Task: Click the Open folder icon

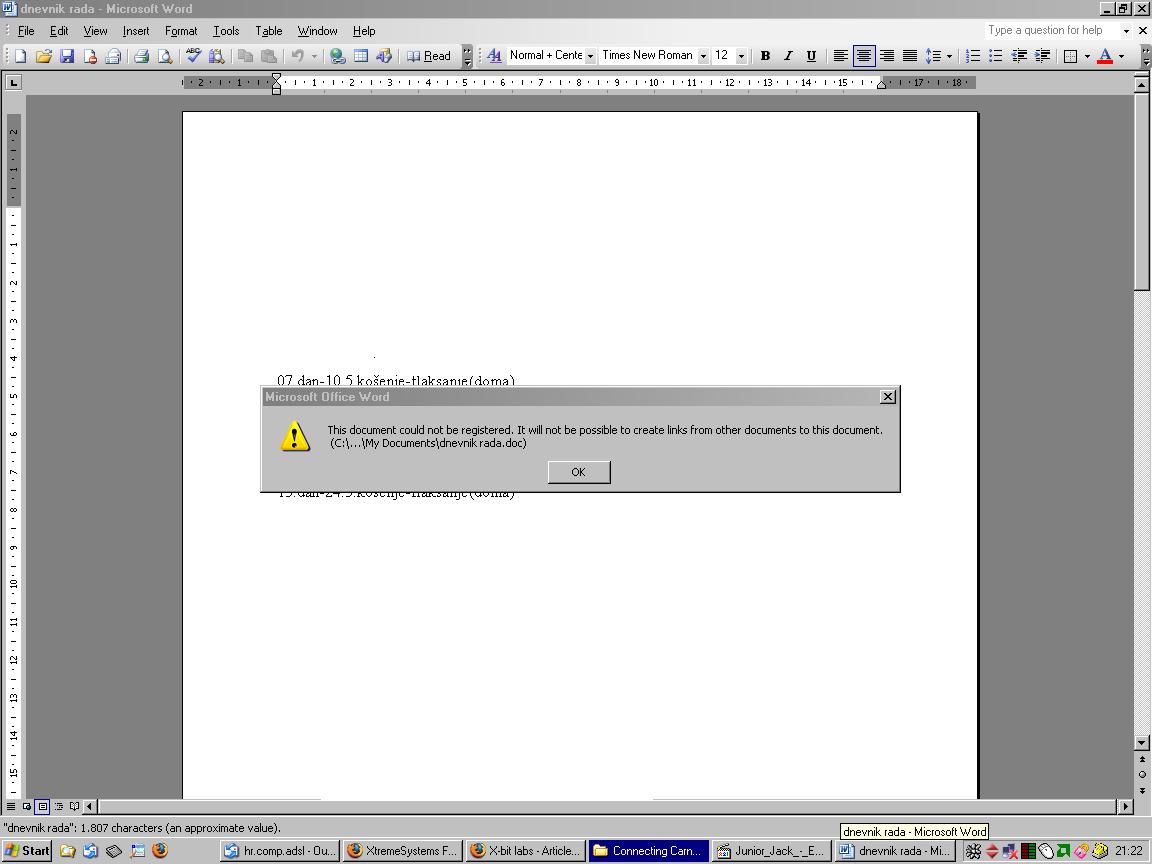Action: pyautogui.click(x=43, y=56)
